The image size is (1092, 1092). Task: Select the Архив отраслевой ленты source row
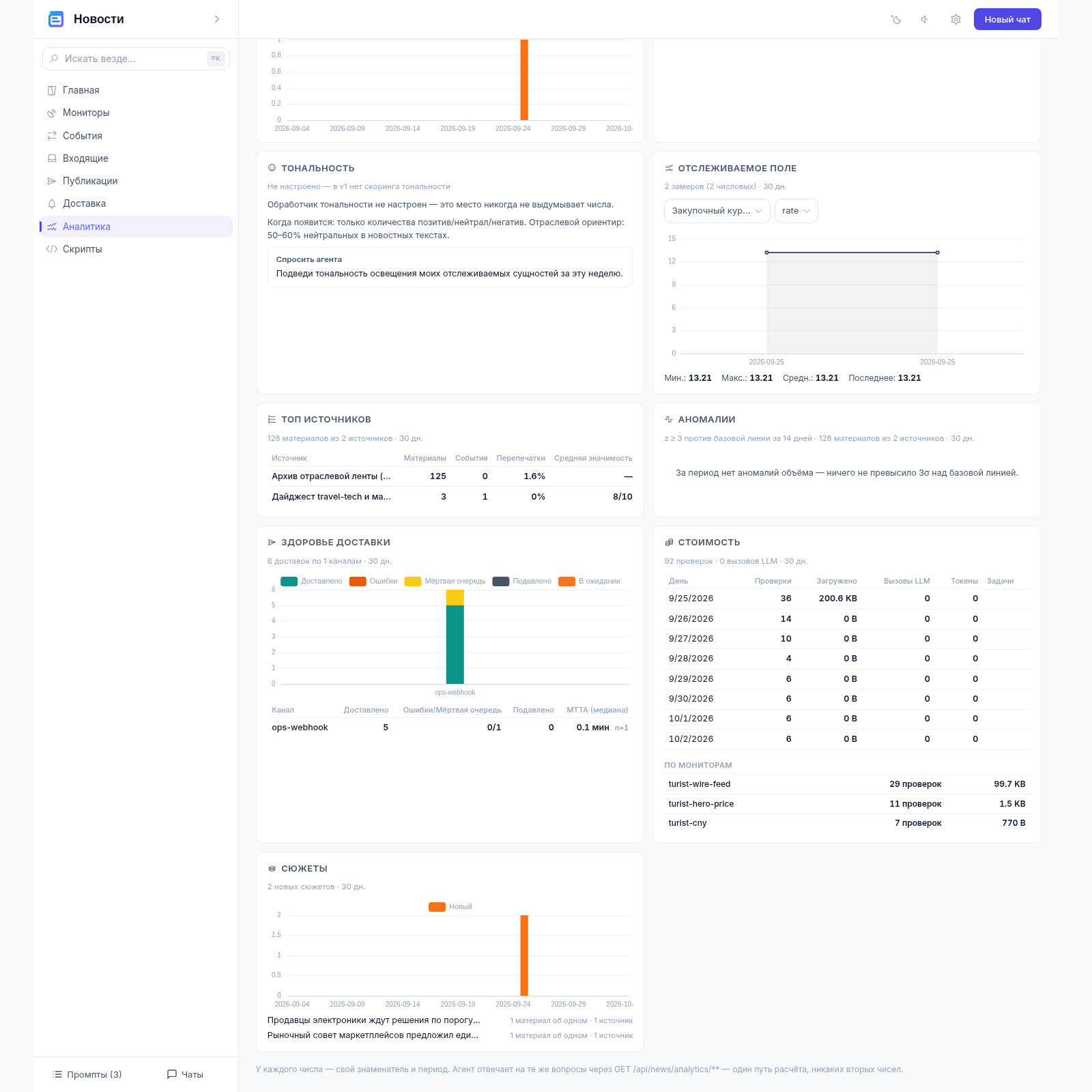coord(450,476)
